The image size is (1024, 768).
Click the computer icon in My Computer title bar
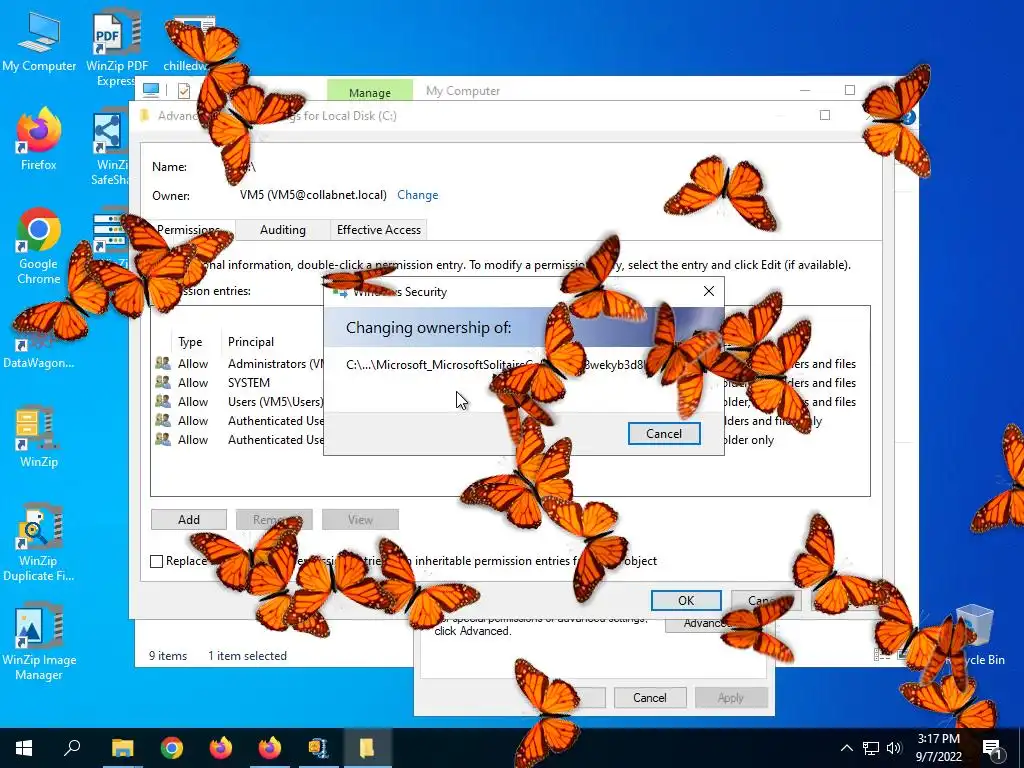(151, 90)
